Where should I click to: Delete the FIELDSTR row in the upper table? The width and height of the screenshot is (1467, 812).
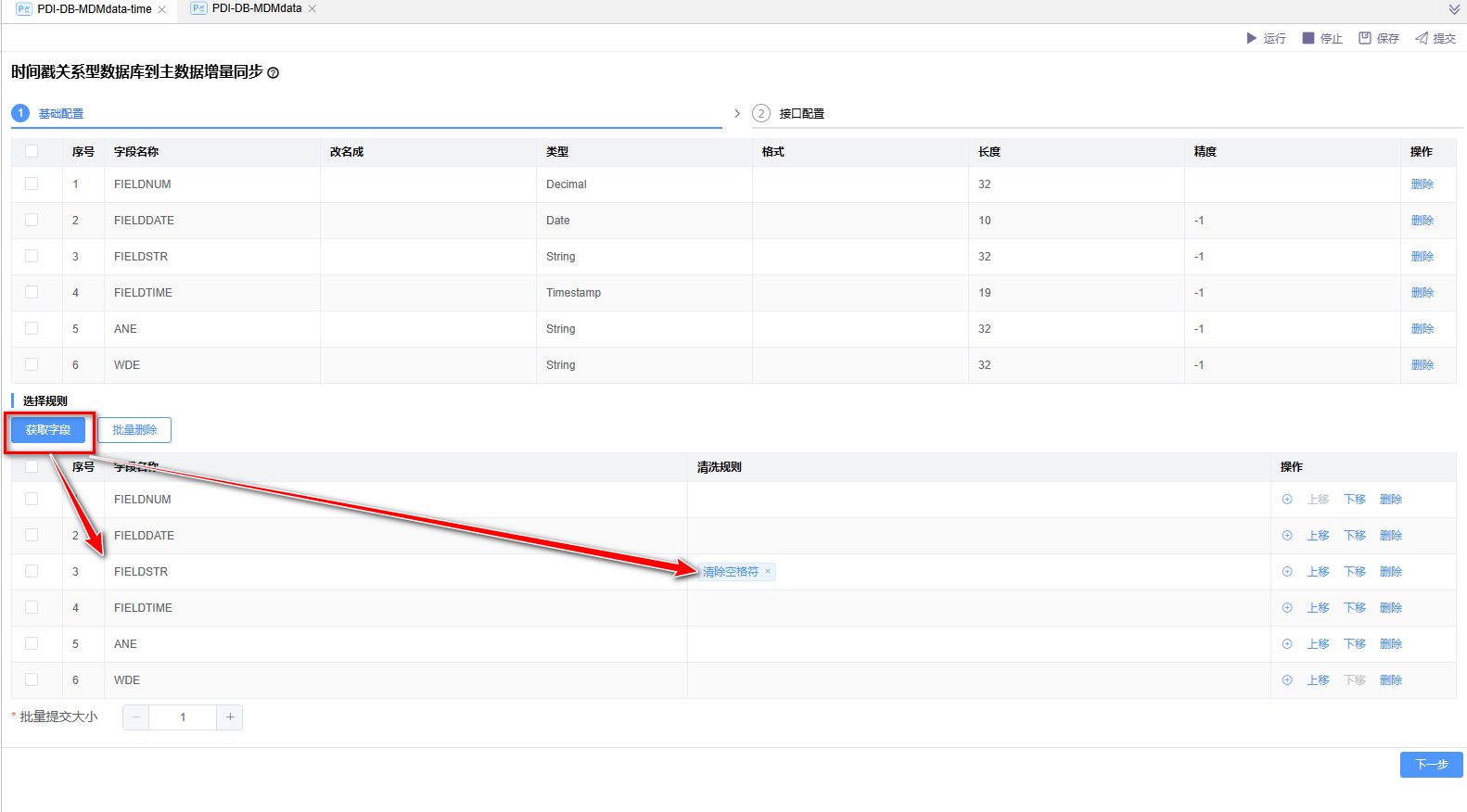1422,257
